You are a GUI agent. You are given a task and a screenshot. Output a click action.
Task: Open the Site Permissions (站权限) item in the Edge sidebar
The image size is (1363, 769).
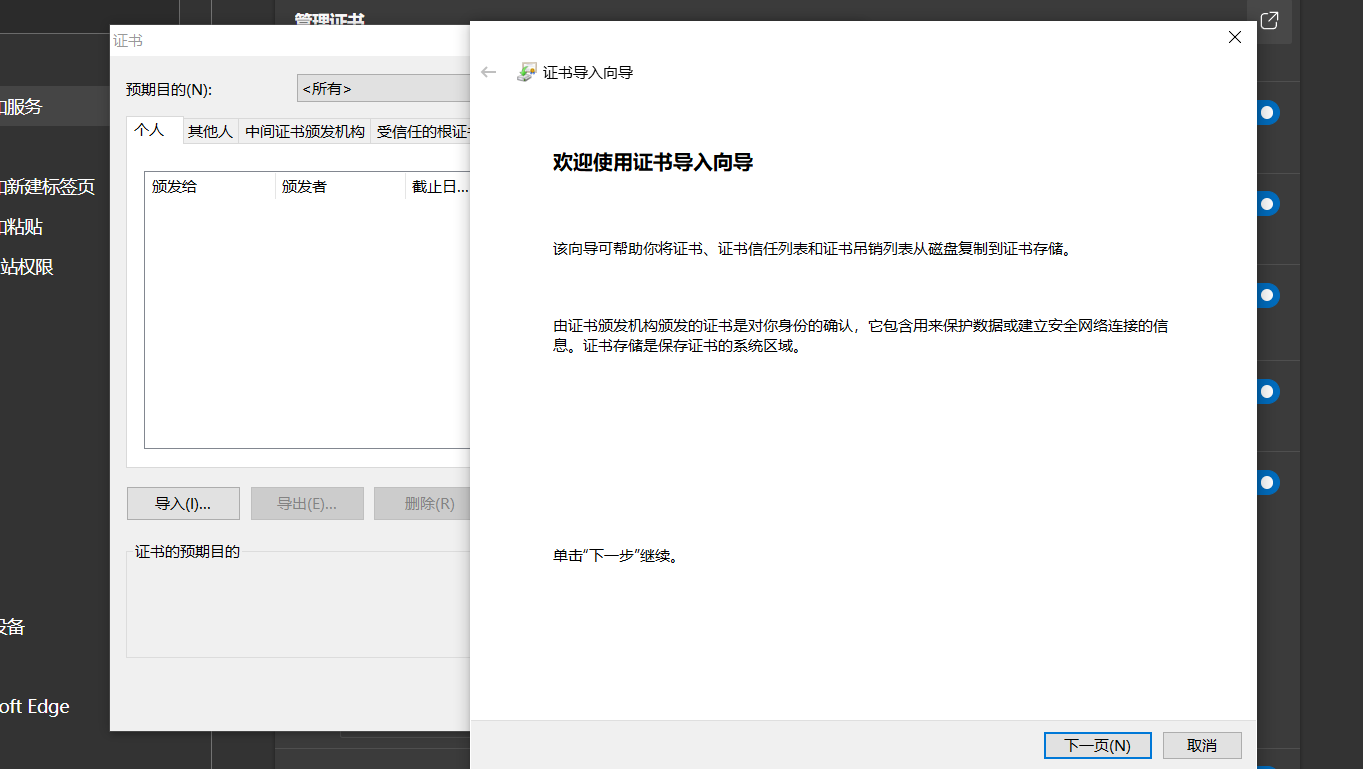pos(27,267)
